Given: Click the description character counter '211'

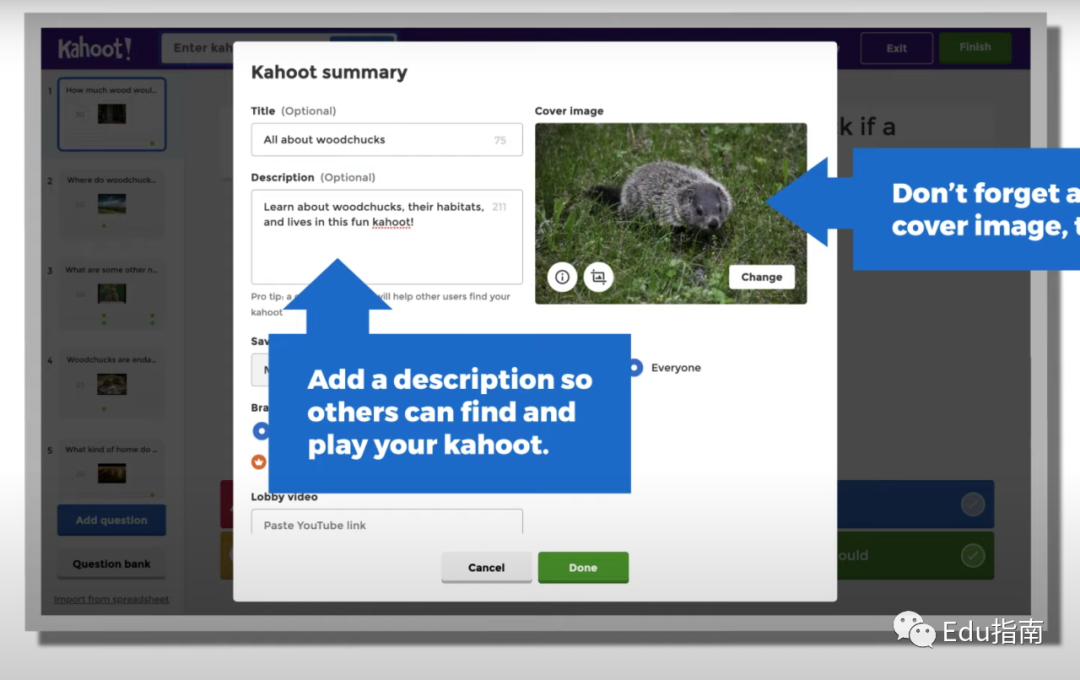Looking at the screenshot, I should click(x=499, y=207).
